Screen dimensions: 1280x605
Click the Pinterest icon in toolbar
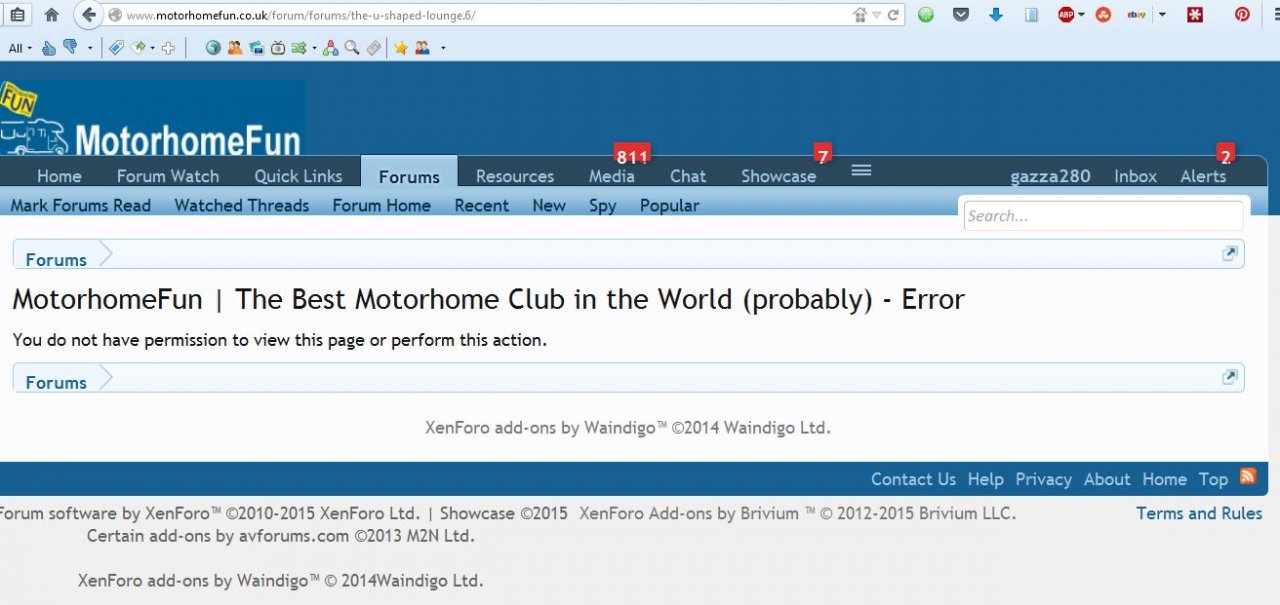1242,15
